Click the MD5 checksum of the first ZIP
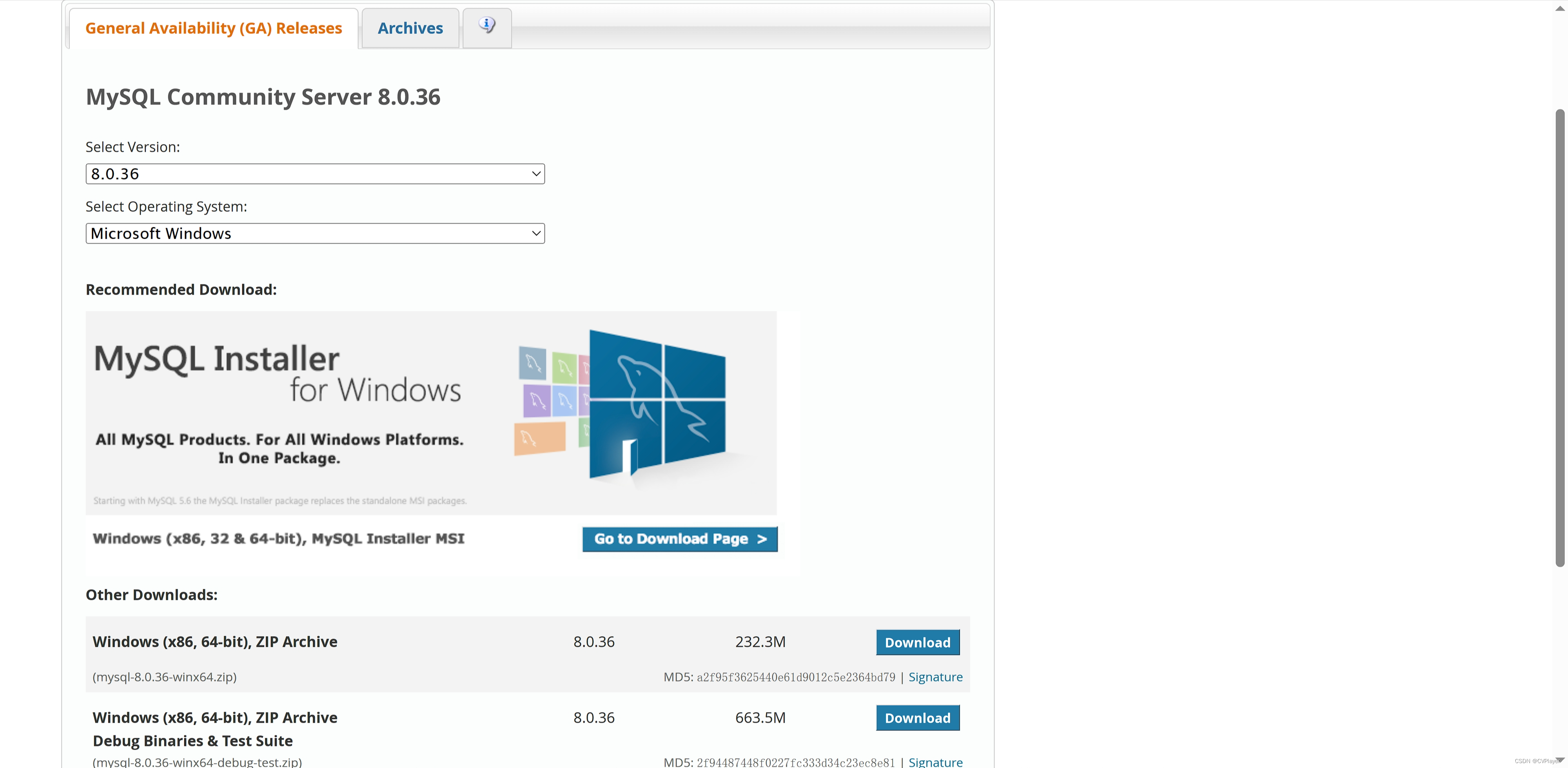Image resolution: width=1568 pixels, height=768 pixels. tap(795, 677)
